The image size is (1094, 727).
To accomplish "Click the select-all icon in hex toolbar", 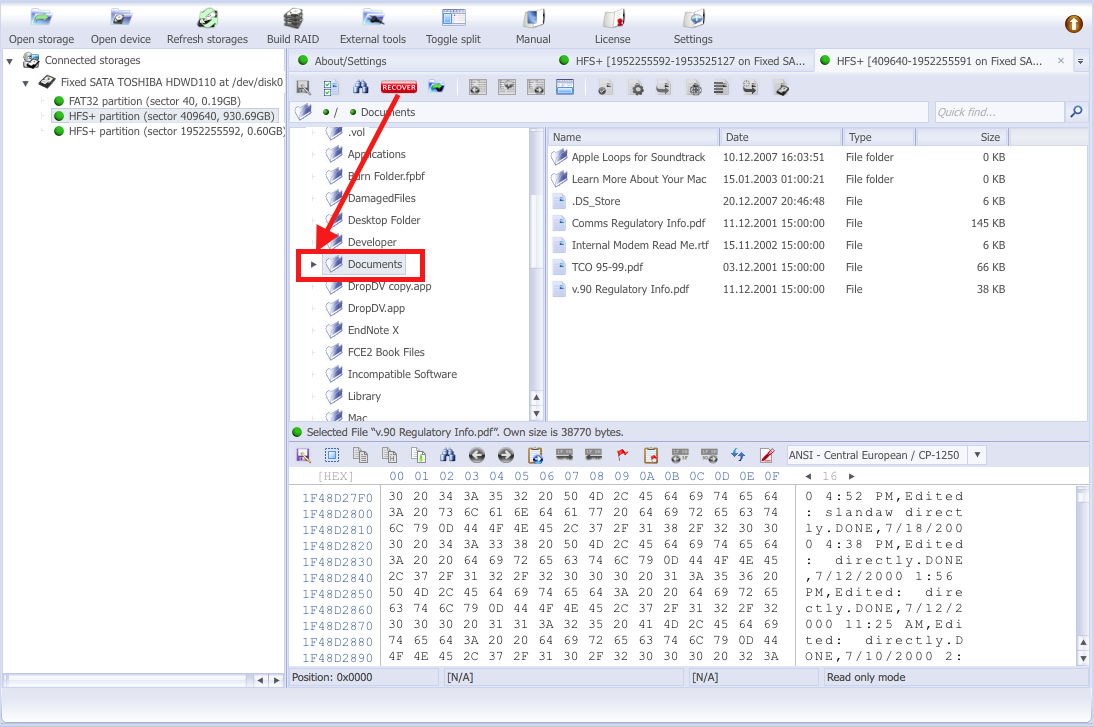I will coord(331,455).
